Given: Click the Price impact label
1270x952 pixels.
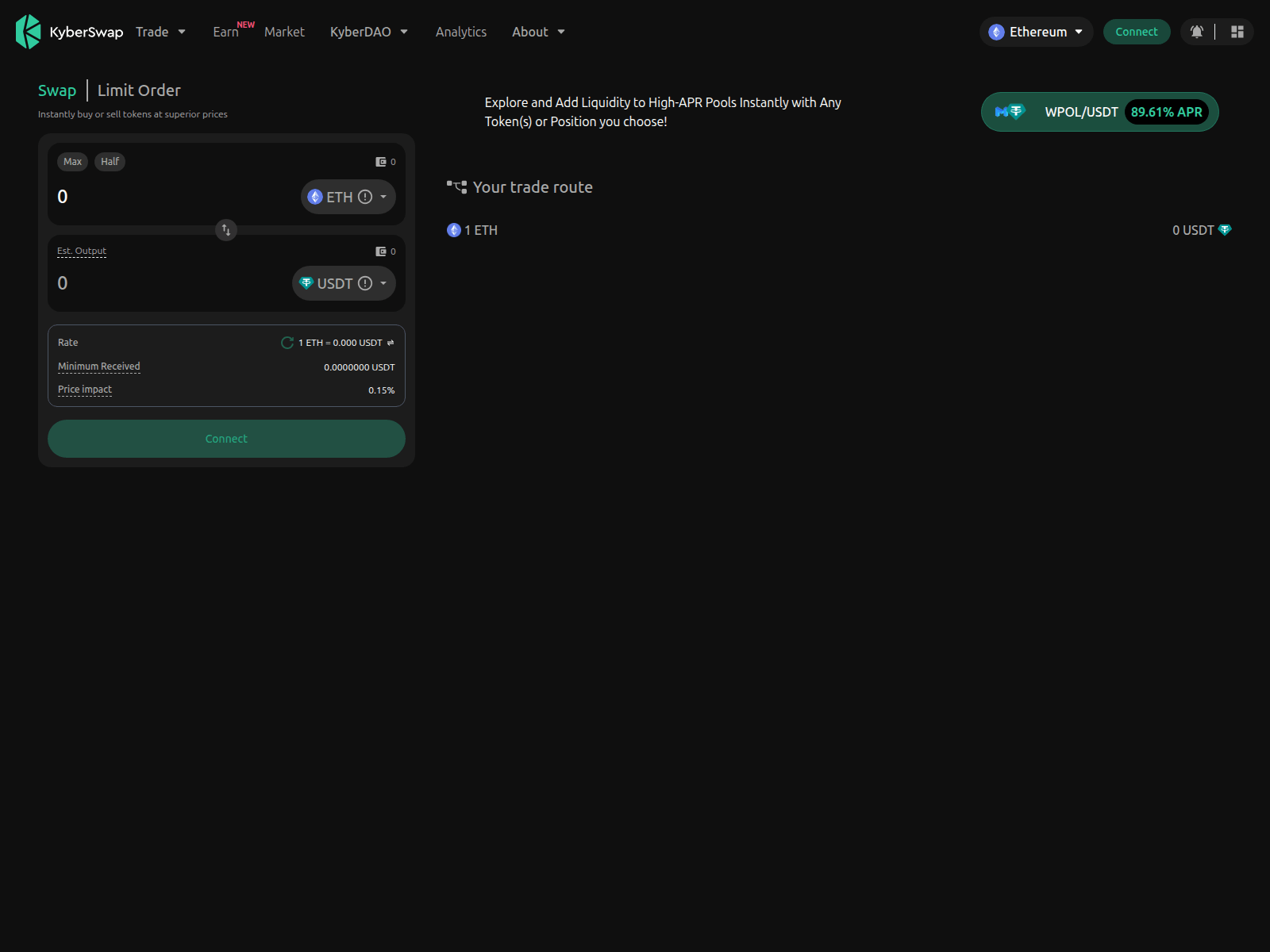Looking at the screenshot, I should pyautogui.click(x=85, y=390).
